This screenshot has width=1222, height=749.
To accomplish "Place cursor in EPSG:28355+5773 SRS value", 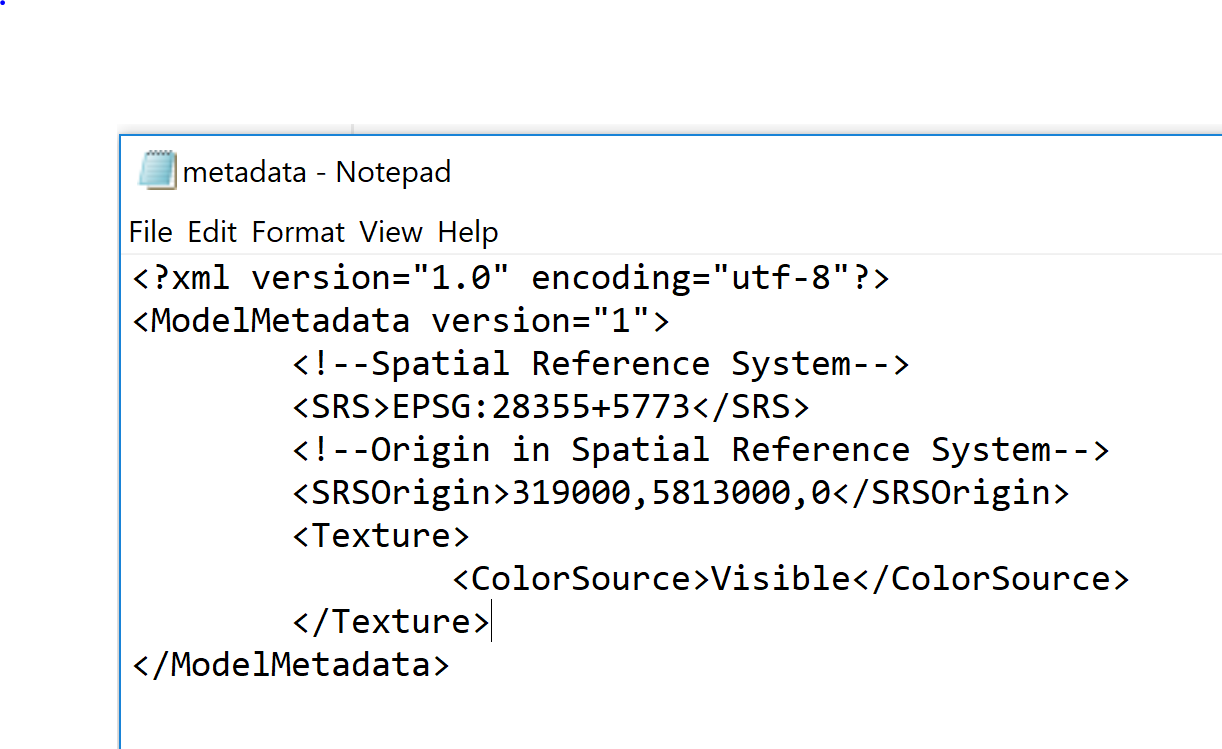I will click(x=541, y=407).
